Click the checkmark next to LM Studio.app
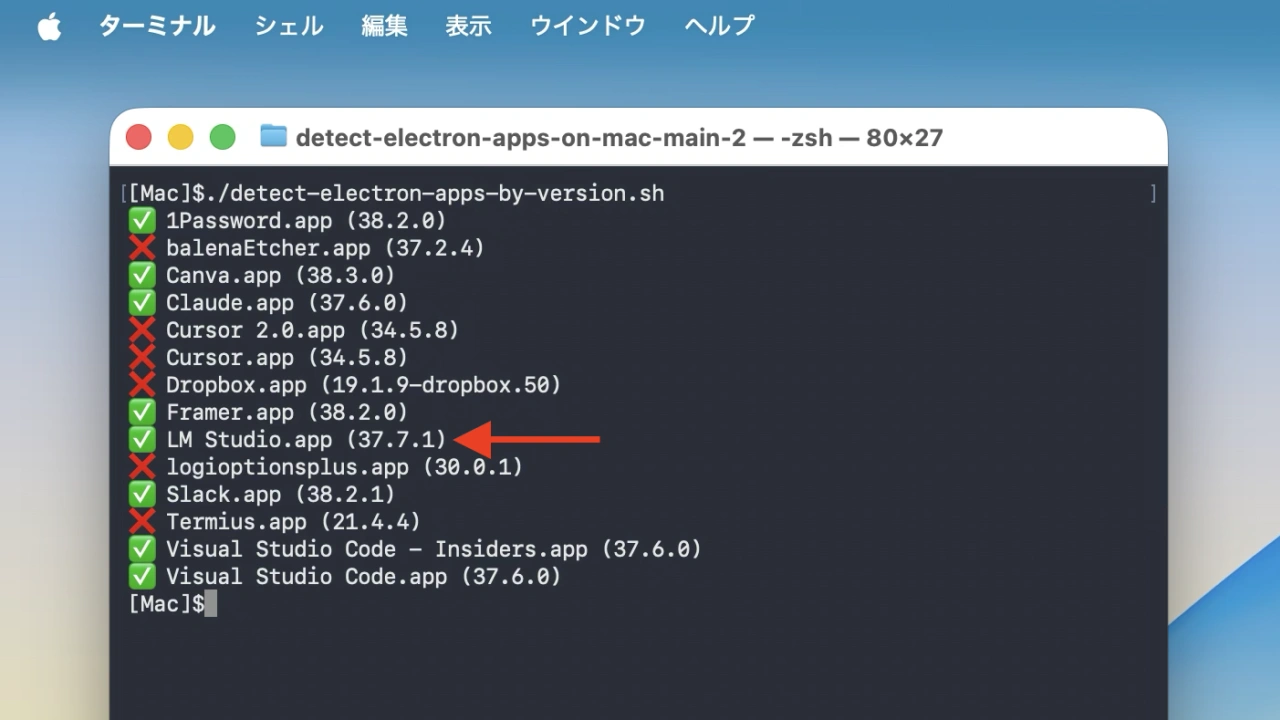 pos(141,439)
